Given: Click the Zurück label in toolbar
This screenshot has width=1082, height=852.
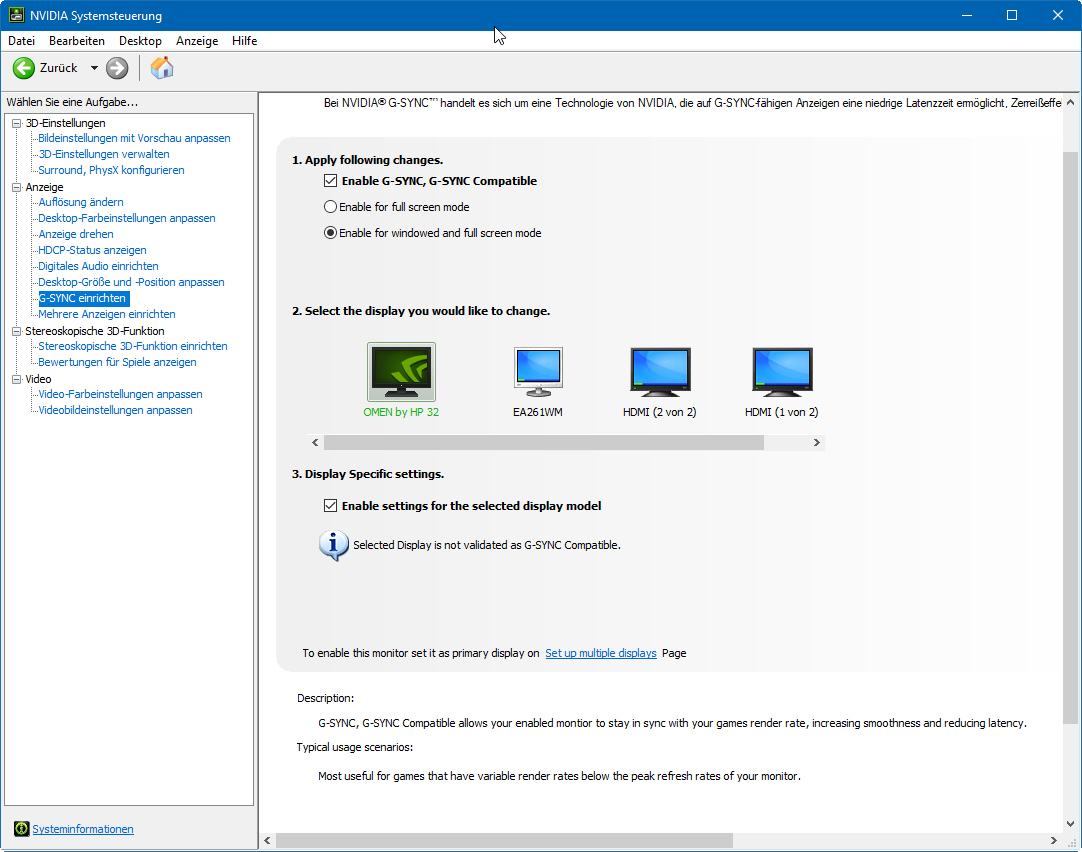Looking at the screenshot, I should click(59, 68).
